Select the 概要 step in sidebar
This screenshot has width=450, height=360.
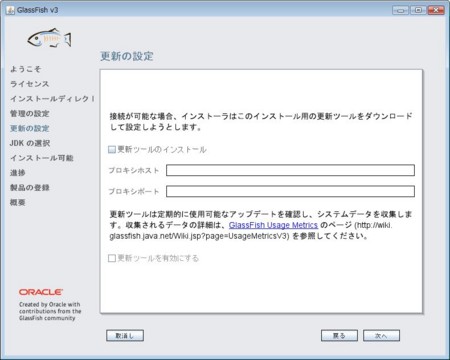tap(18, 202)
